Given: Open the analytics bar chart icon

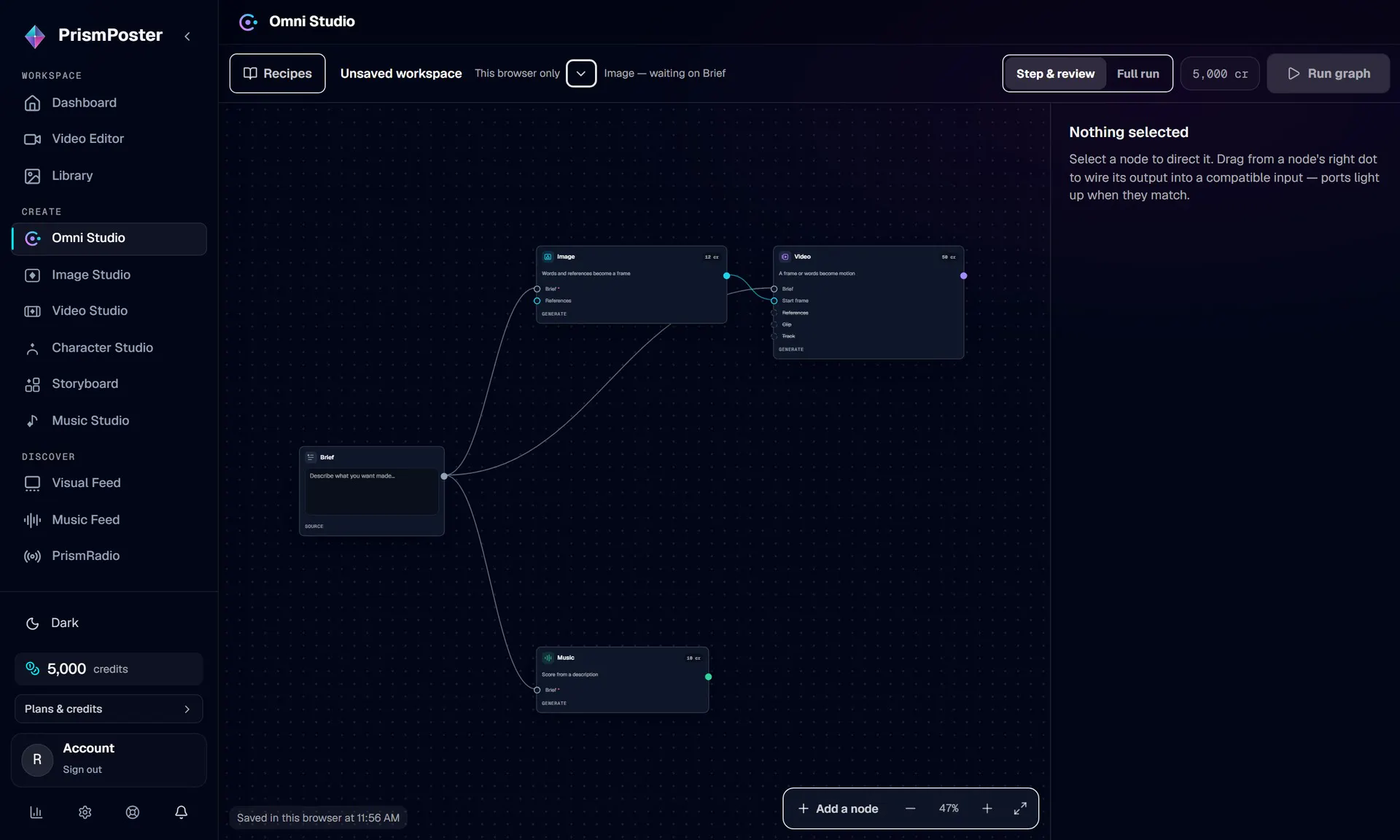Looking at the screenshot, I should point(36,812).
